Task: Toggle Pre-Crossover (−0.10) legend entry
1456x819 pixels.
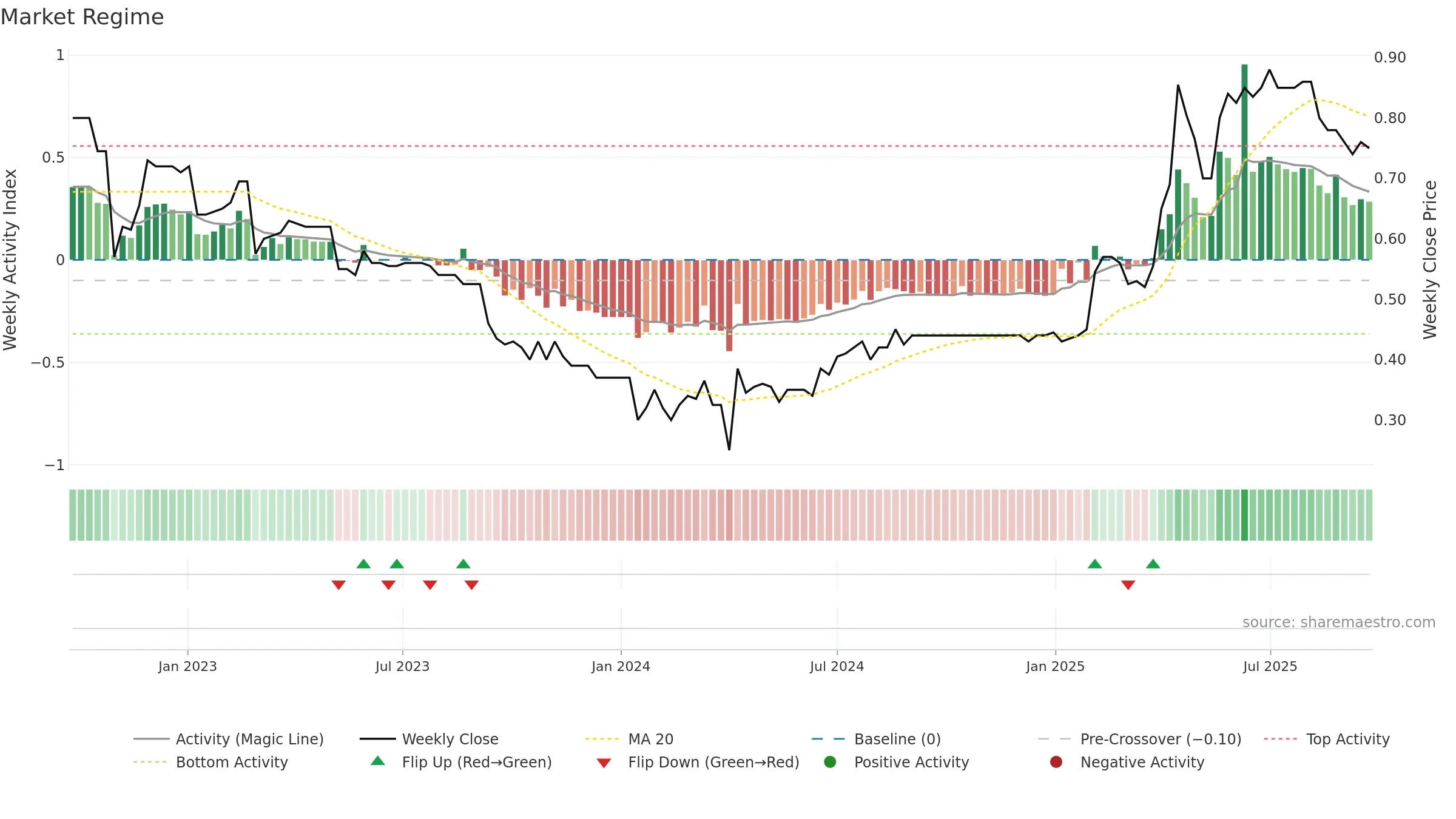Action: 1139,739
